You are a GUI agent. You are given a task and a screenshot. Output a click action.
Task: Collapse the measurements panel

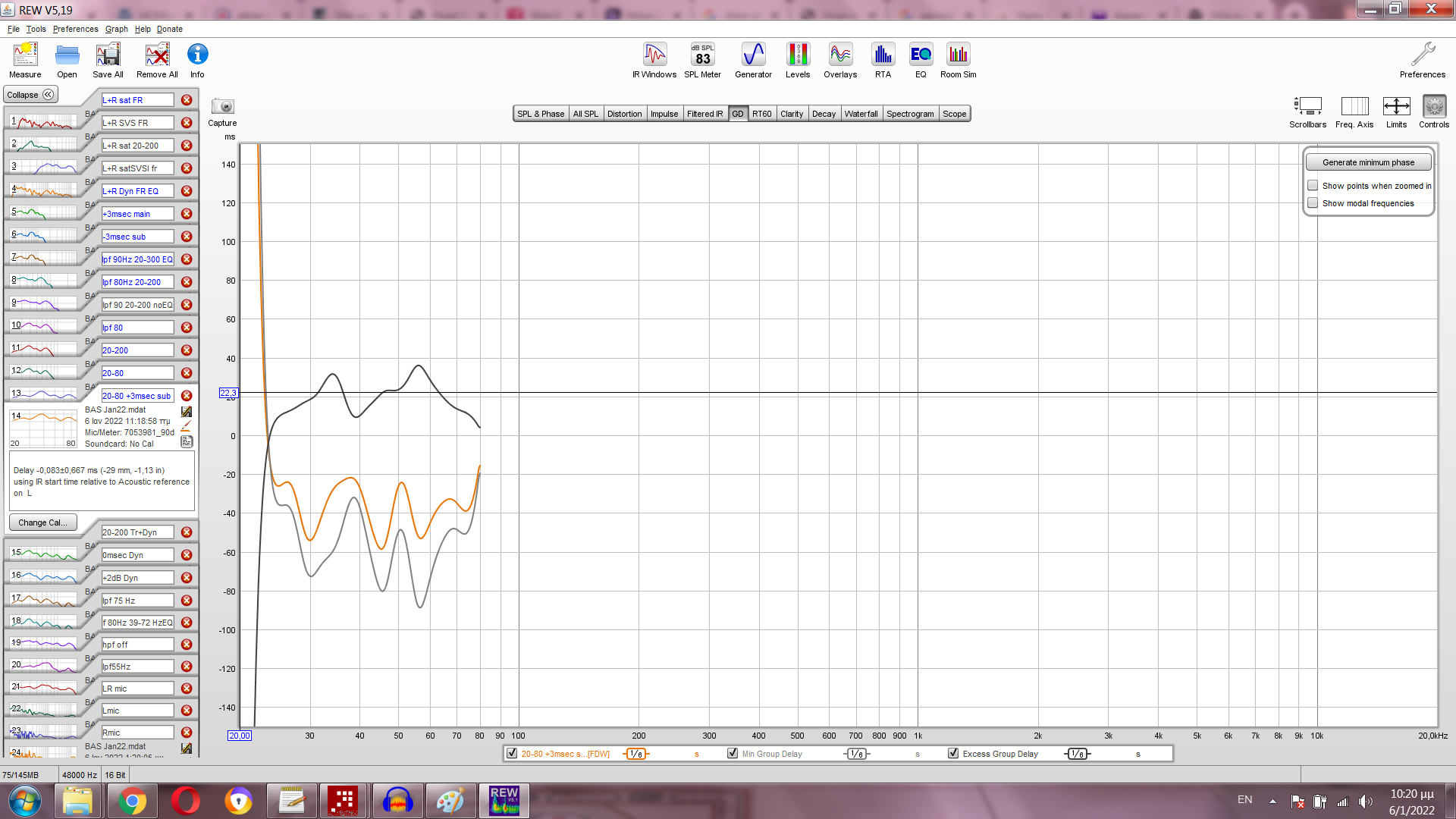pyautogui.click(x=30, y=95)
